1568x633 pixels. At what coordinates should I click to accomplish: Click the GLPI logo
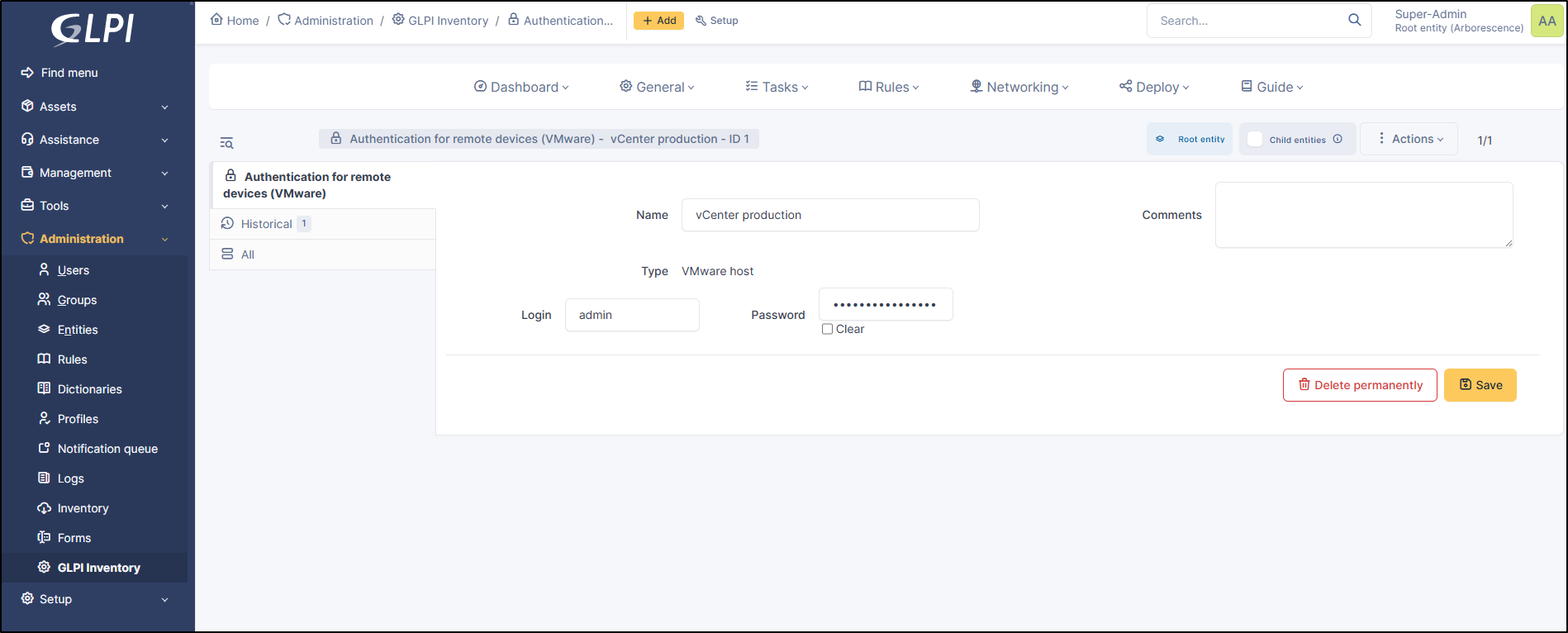tap(93, 29)
